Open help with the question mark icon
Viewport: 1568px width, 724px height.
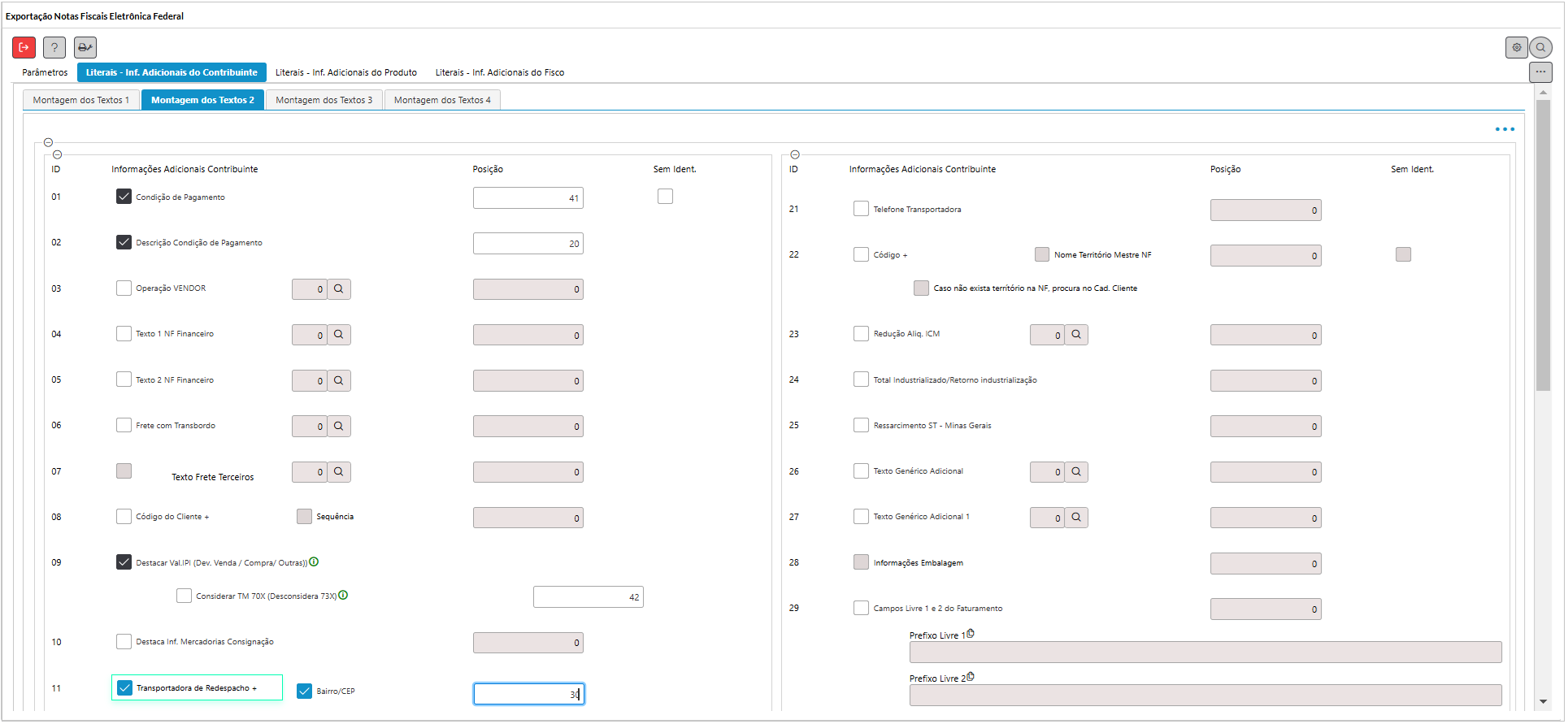coord(54,48)
